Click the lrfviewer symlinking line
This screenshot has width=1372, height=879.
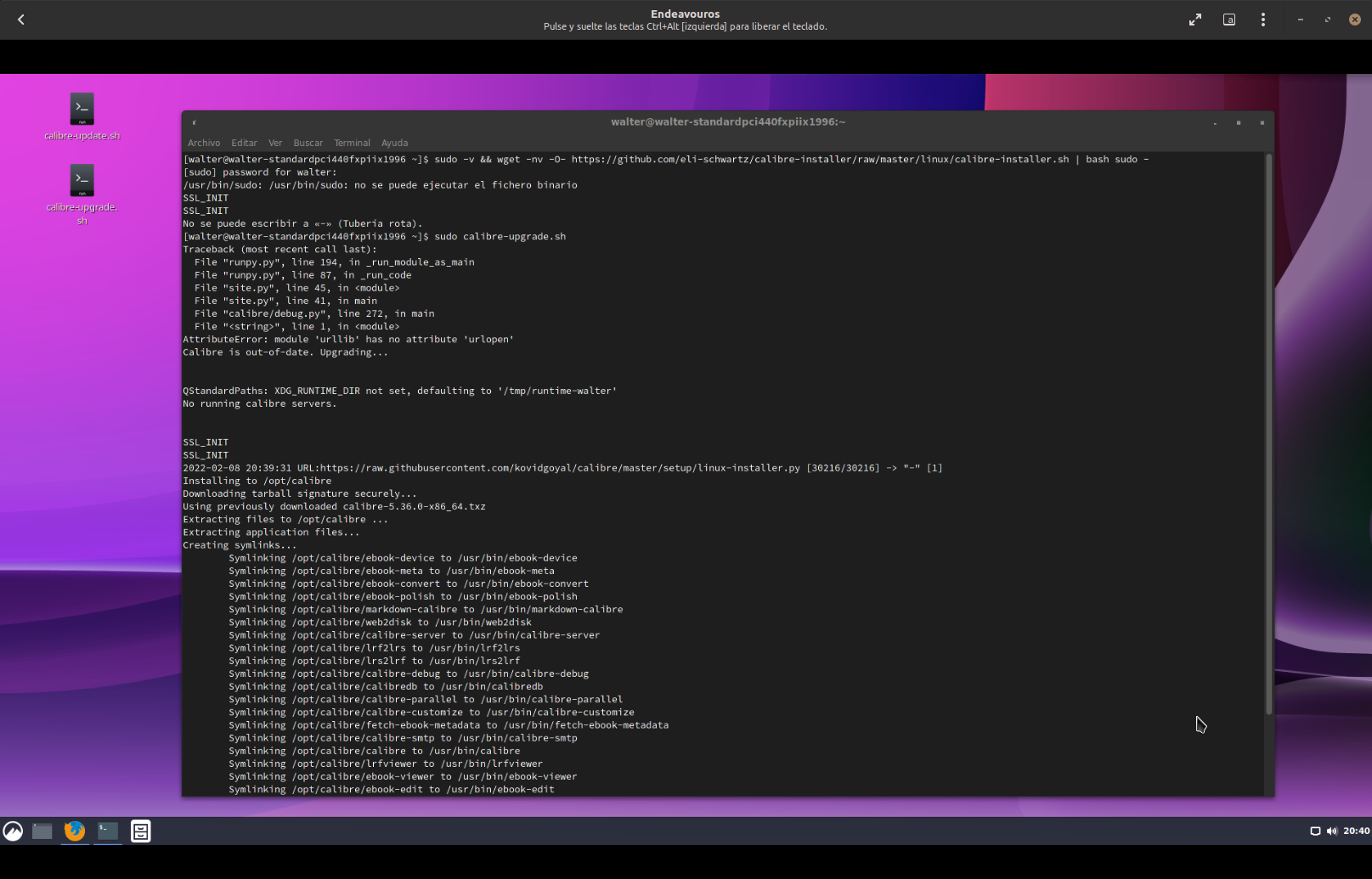pos(386,764)
